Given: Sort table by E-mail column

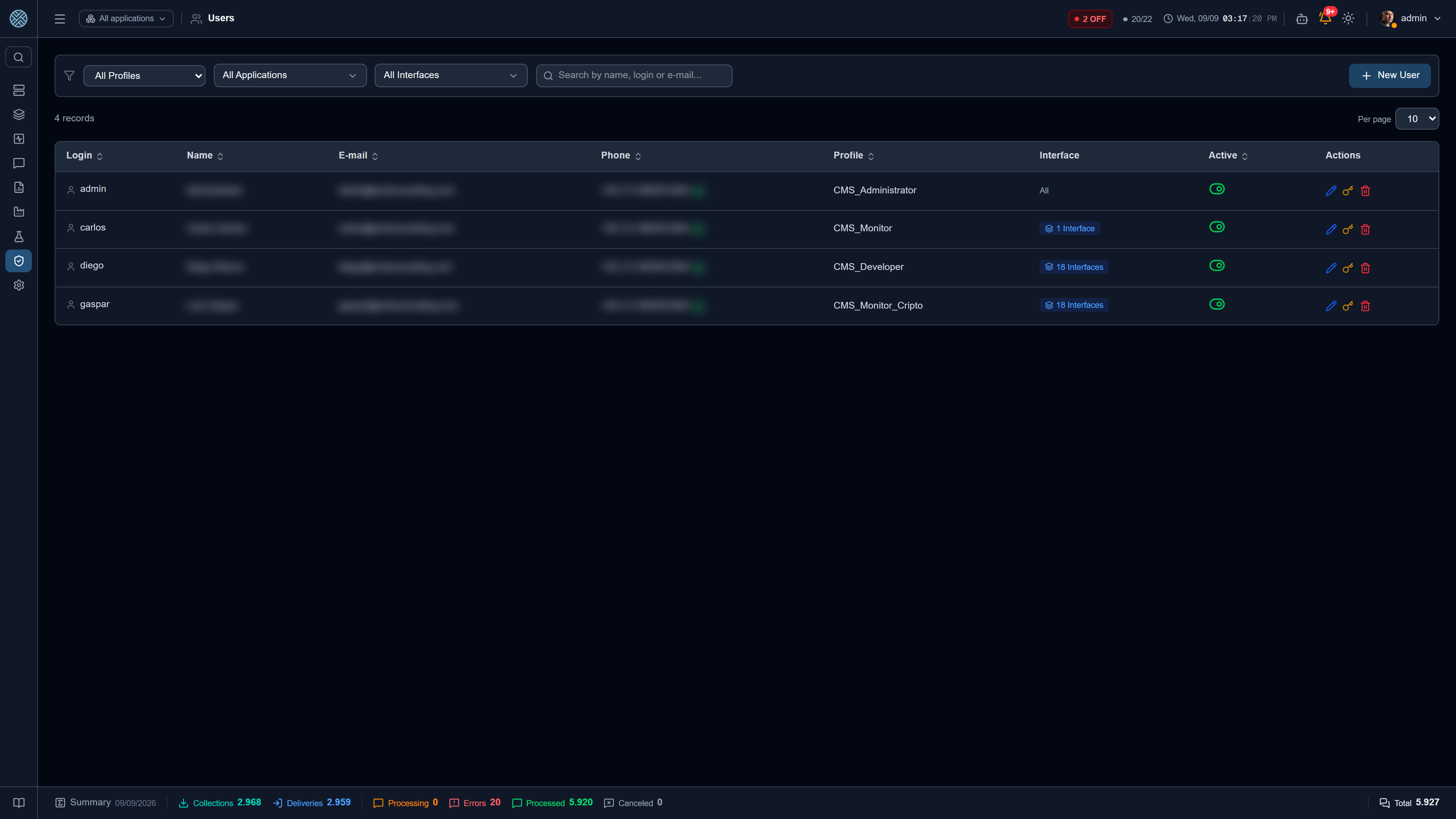Looking at the screenshot, I should [x=358, y=155].
